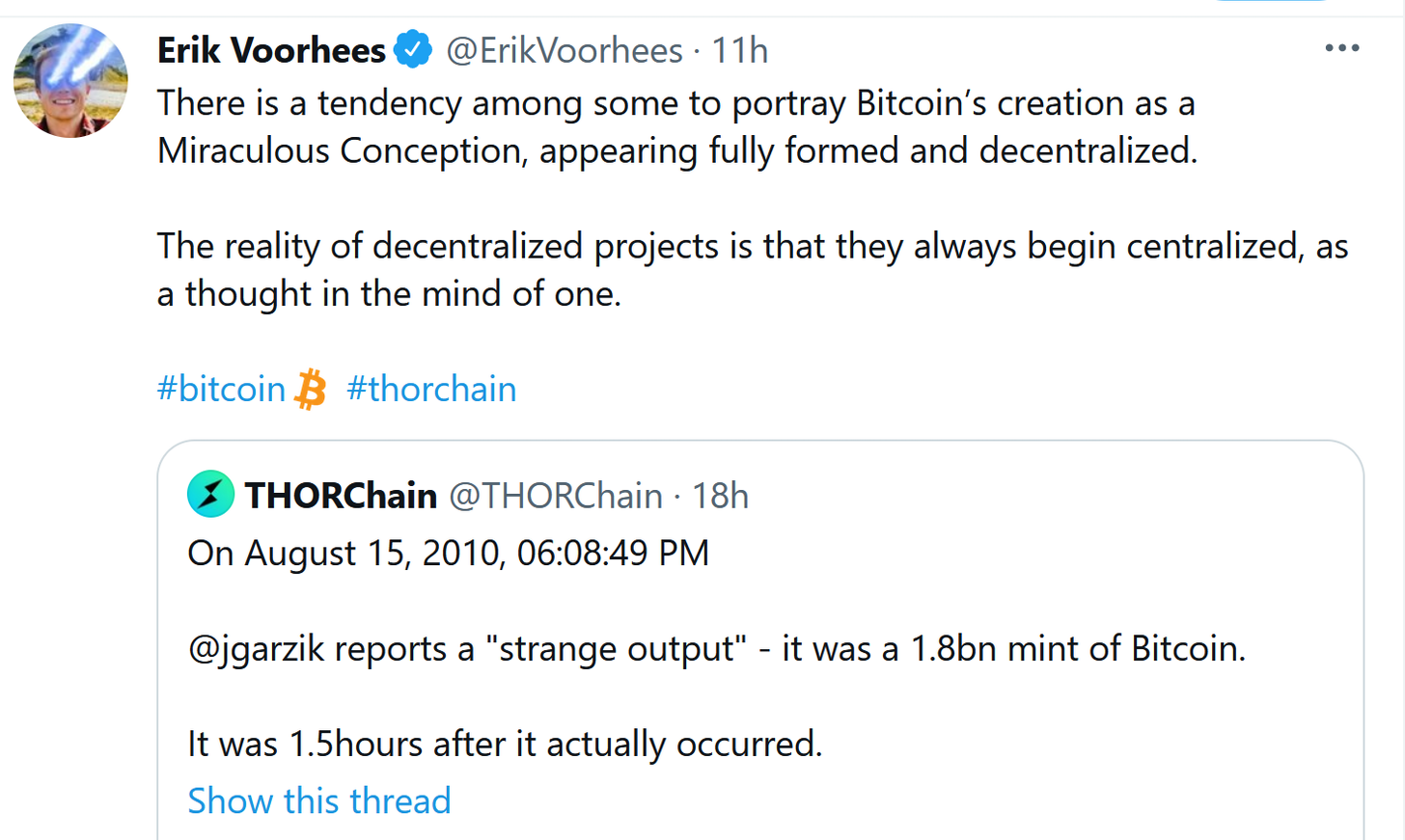Click the 11h tweet timestamp
1405x840 pixels.
pos(739,50)
